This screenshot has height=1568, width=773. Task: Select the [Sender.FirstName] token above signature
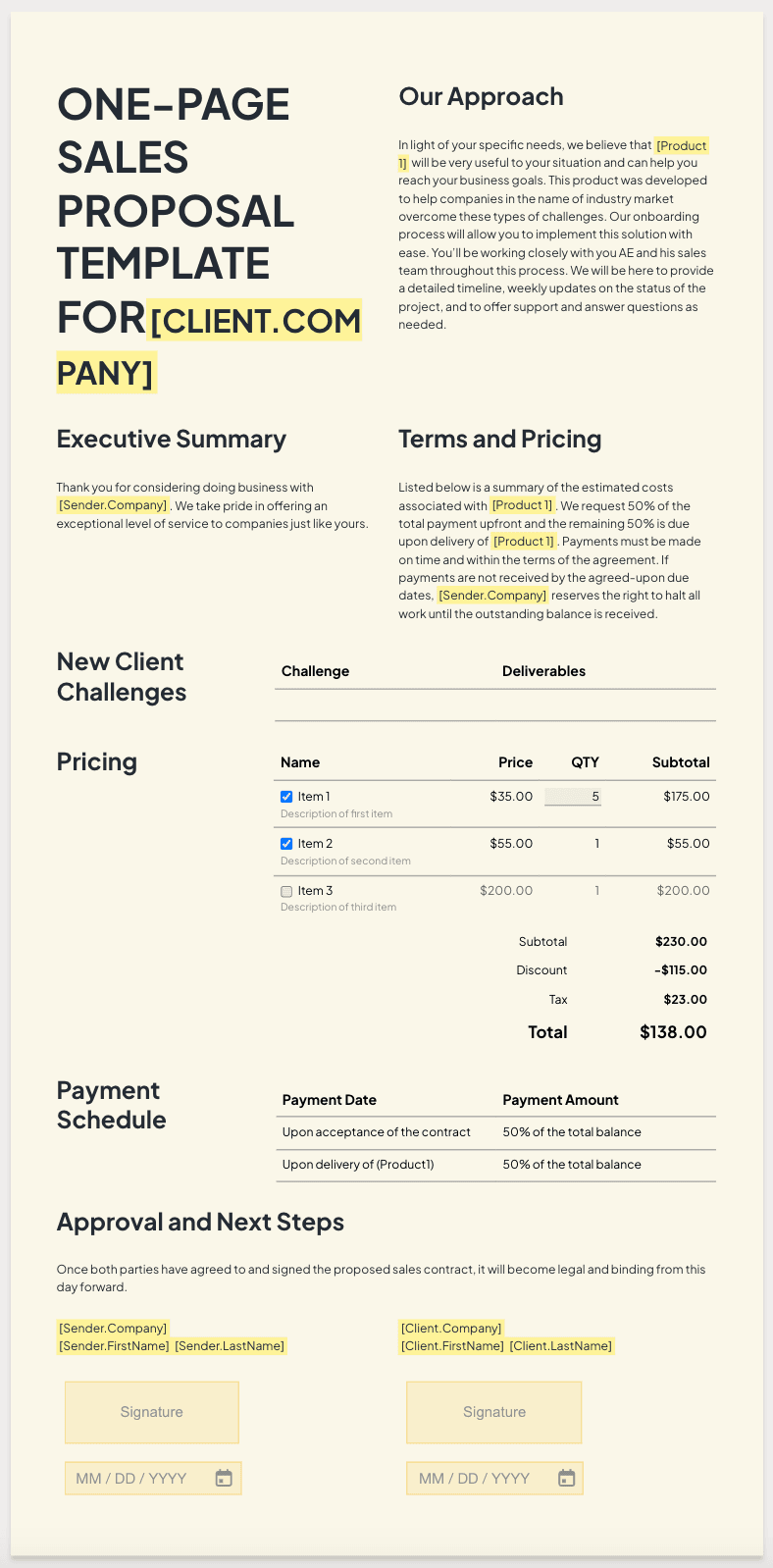[x=114, y=1346]
